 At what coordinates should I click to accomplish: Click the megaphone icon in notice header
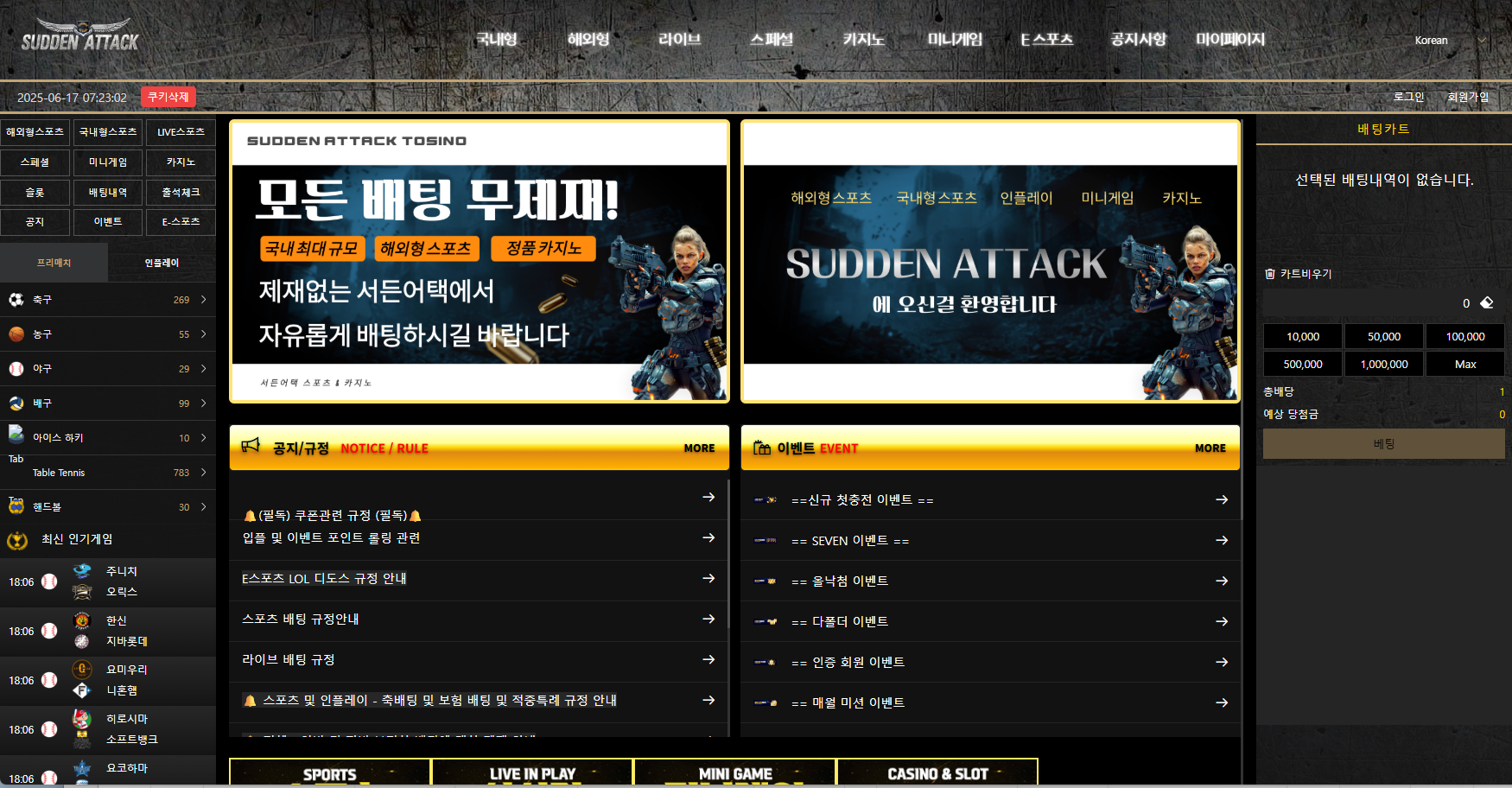(x=251, y=446)
